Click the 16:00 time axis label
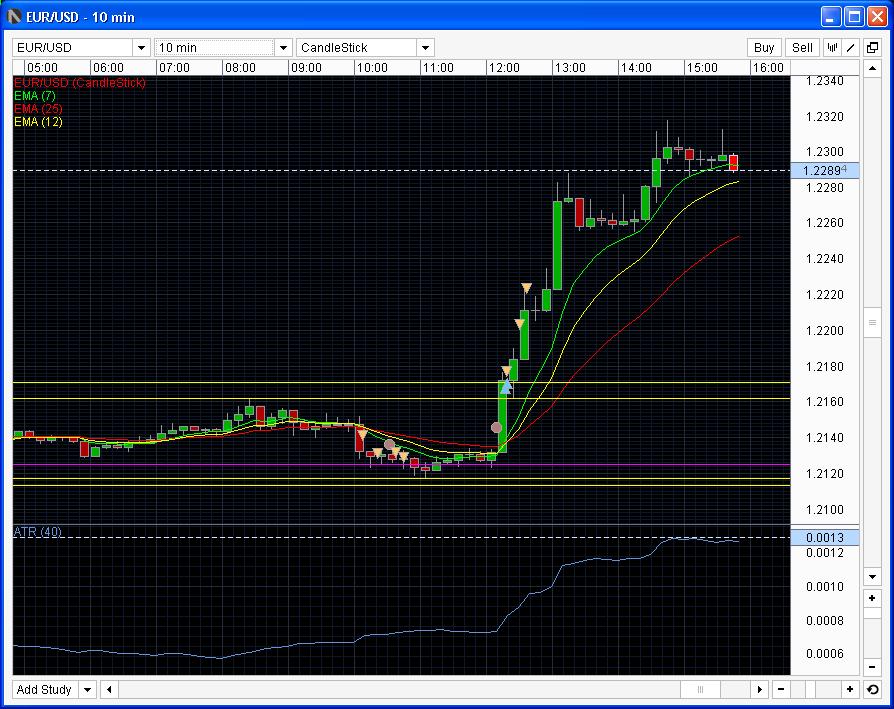 point(768,68)
